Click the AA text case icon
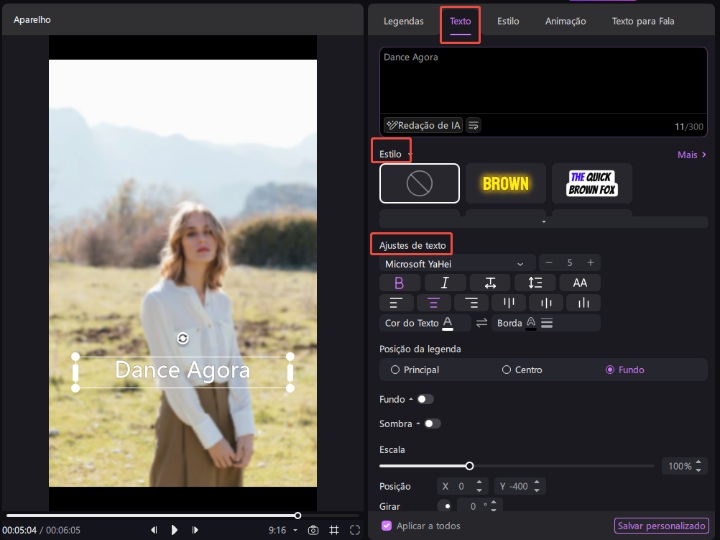 point(580,283)
